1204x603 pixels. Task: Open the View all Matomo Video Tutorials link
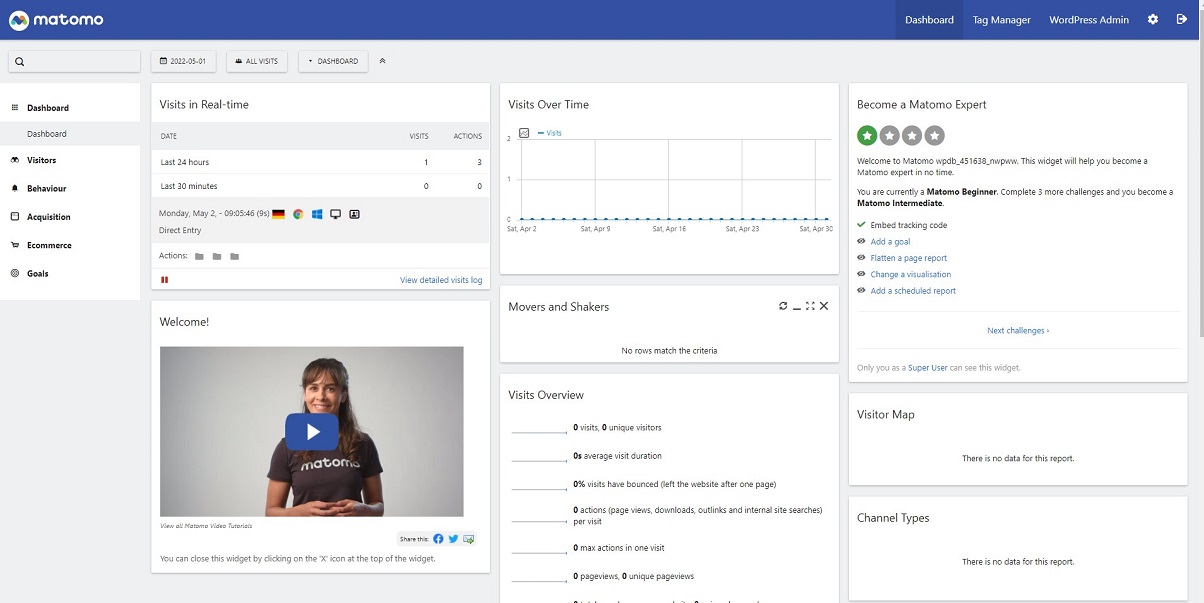tap(206, 525)
